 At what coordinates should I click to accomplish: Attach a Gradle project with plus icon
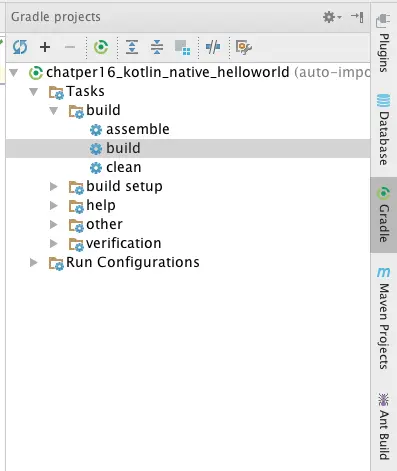(45, 47)
